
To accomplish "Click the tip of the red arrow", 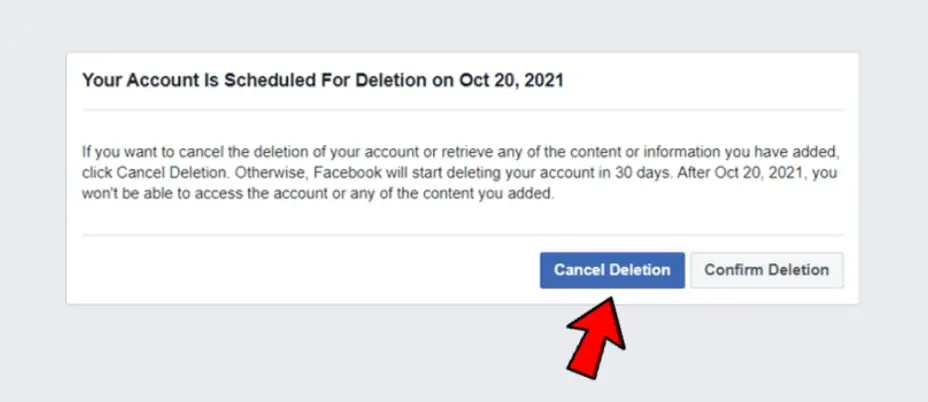I will (x=610, y=300).
